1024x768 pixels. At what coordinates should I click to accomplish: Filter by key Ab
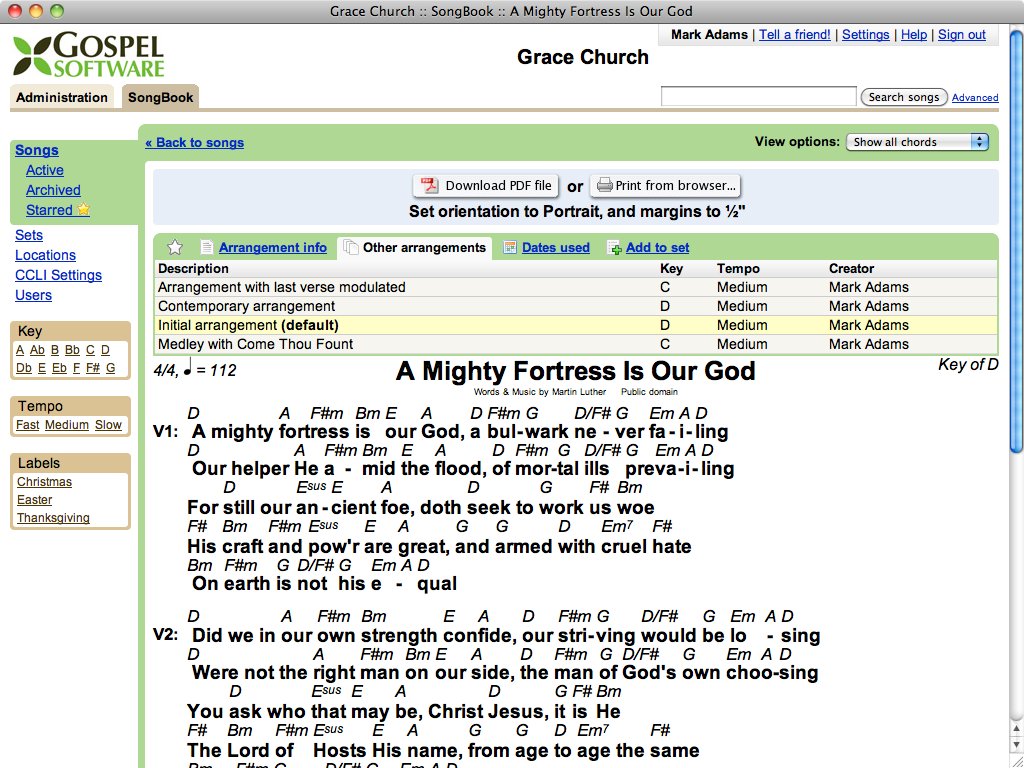coord(37,350)
